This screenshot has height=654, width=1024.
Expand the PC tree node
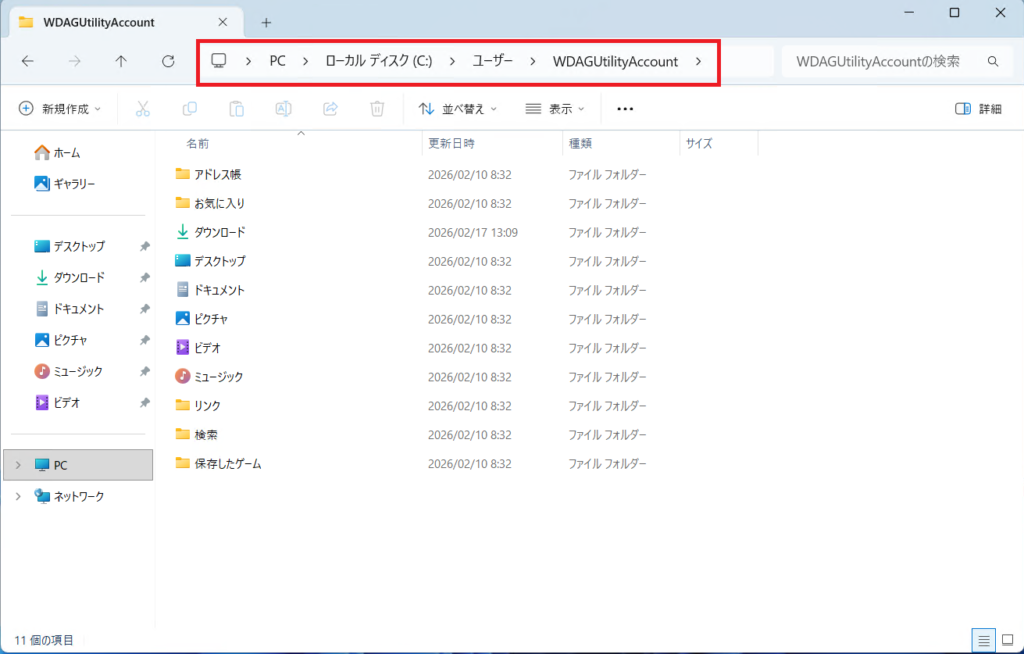tap(18, 465)
